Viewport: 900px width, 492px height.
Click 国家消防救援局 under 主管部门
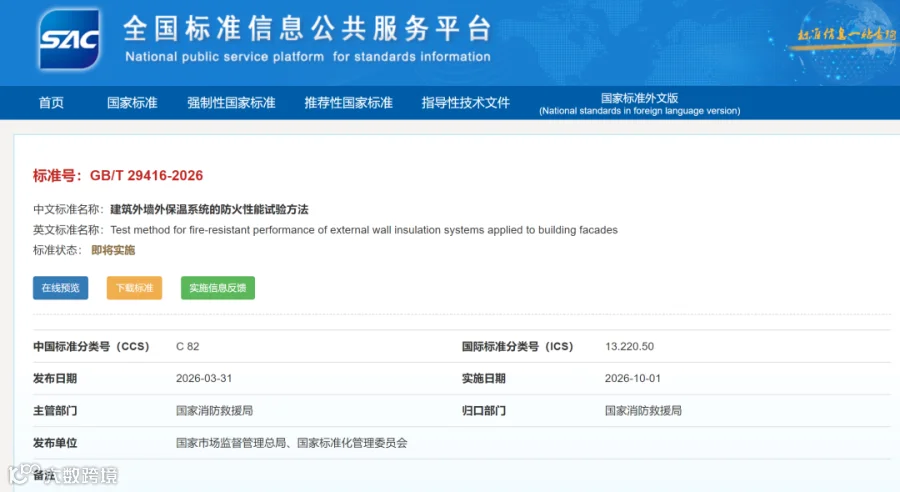click(x=214, y=410)
